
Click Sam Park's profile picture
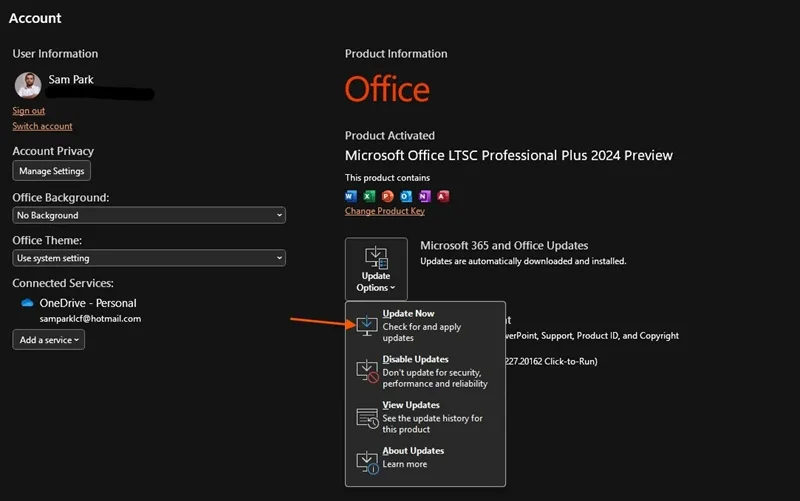pyautogui.click(x=28, y=85)
